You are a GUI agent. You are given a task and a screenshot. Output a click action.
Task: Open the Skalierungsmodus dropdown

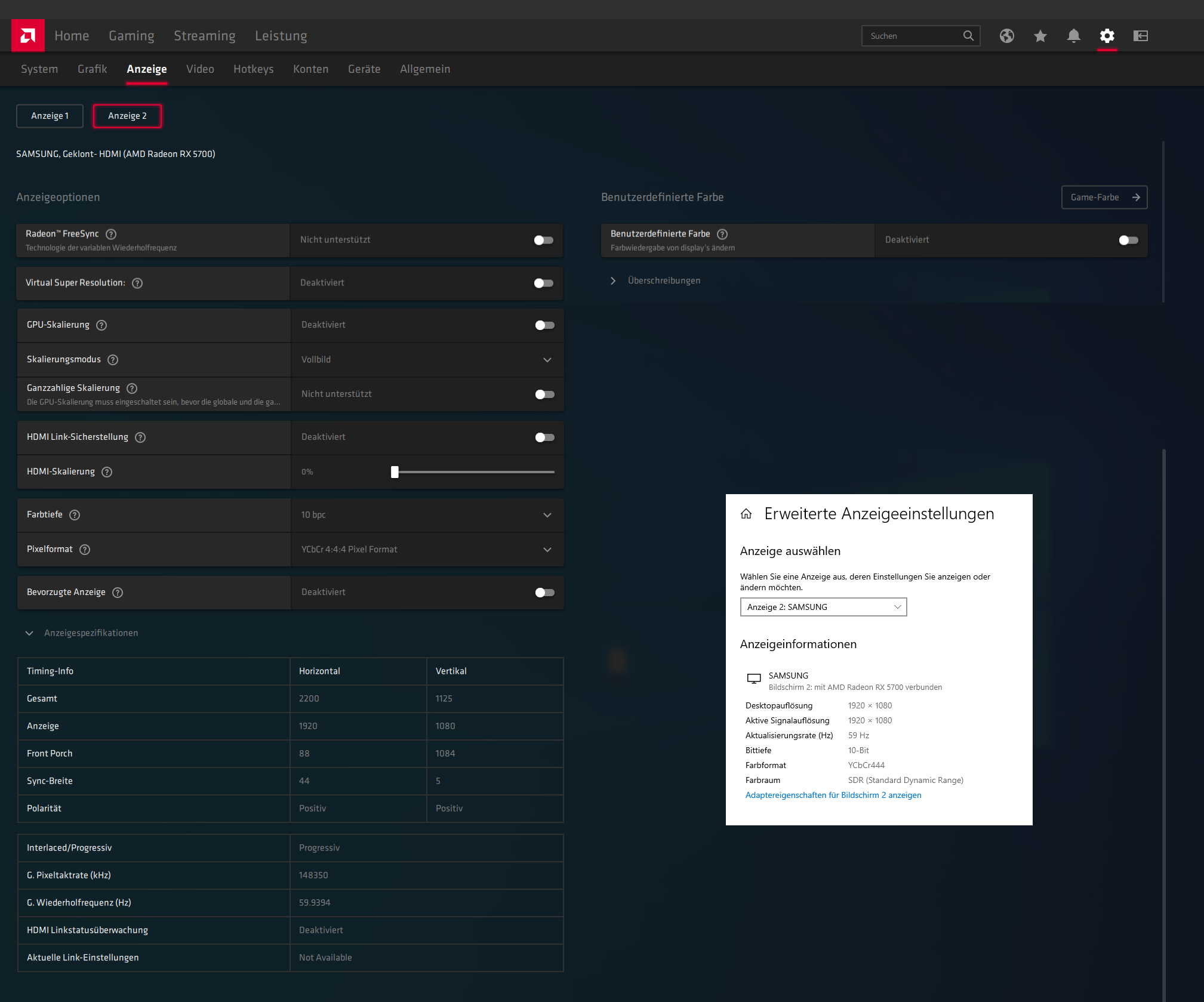point(547,360)
